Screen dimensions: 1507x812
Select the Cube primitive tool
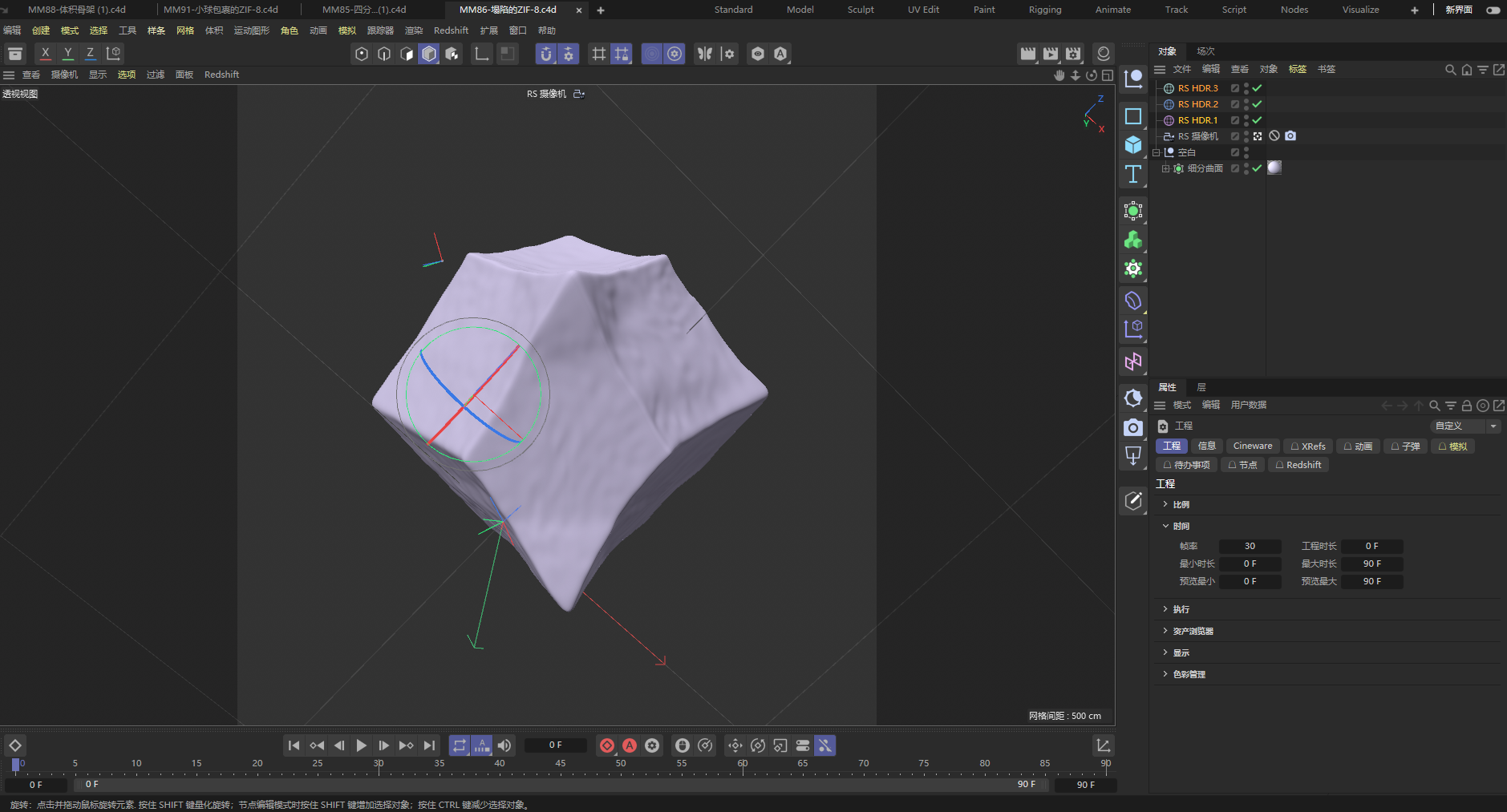[1133, 145]
